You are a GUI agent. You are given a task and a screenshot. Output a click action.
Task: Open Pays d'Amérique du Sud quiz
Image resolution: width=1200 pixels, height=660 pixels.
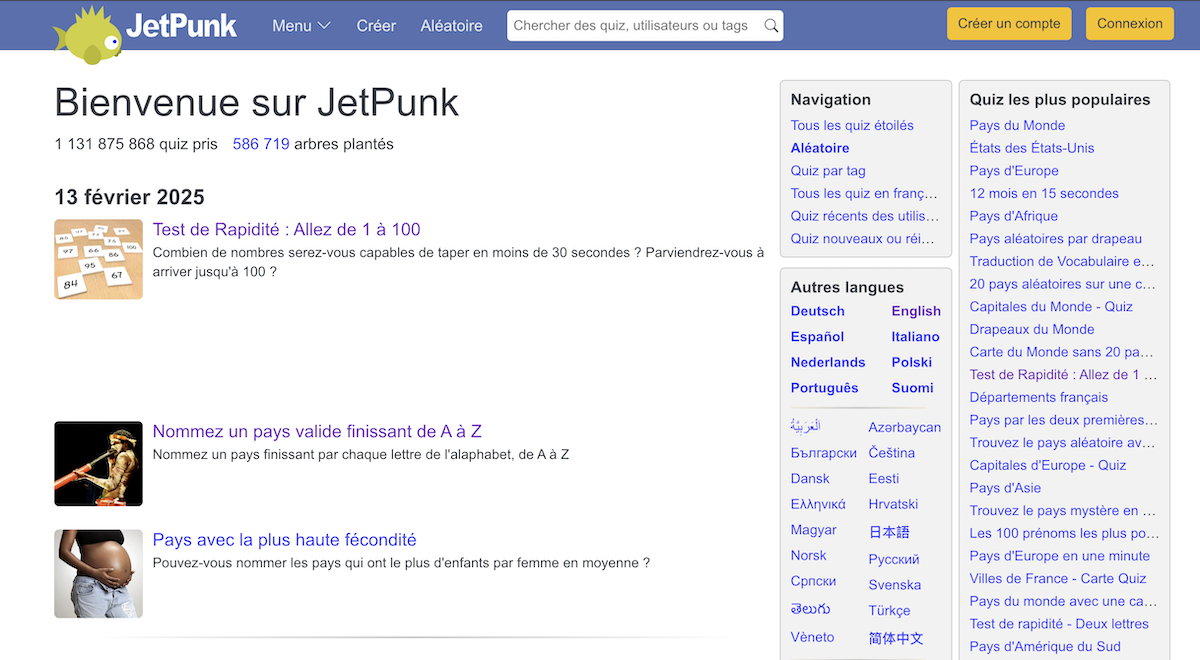click(x=1045, y=646)
